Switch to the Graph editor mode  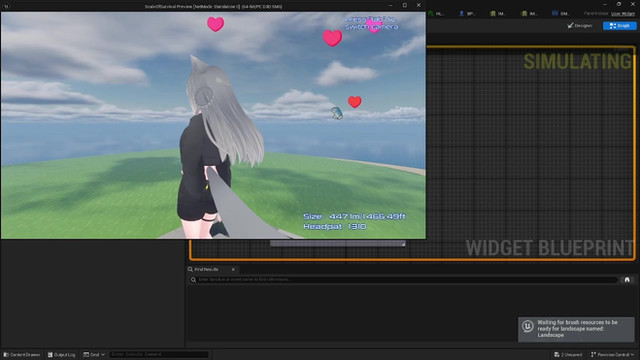(x=619, y=26)
